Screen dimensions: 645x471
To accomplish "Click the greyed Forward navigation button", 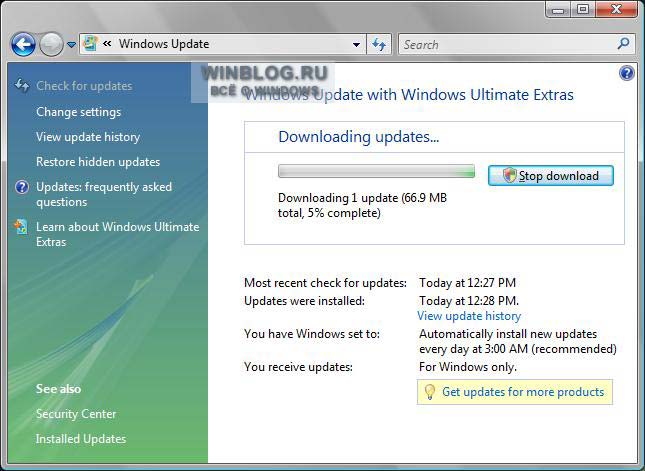I will (51, 44).
